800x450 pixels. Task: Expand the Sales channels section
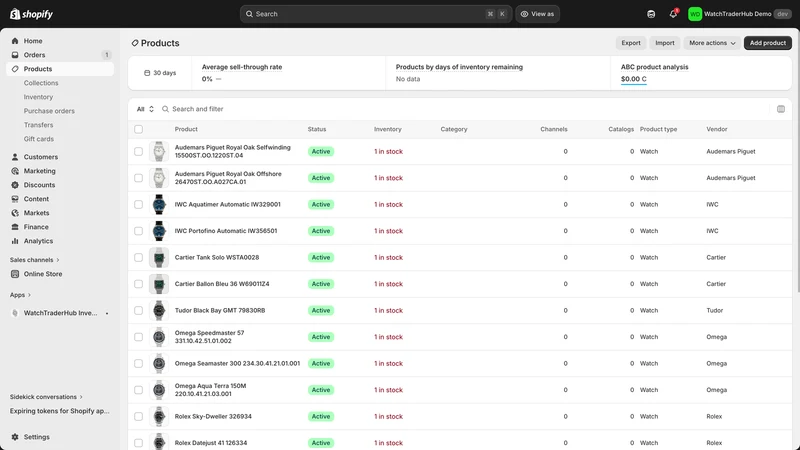[35, 260]
